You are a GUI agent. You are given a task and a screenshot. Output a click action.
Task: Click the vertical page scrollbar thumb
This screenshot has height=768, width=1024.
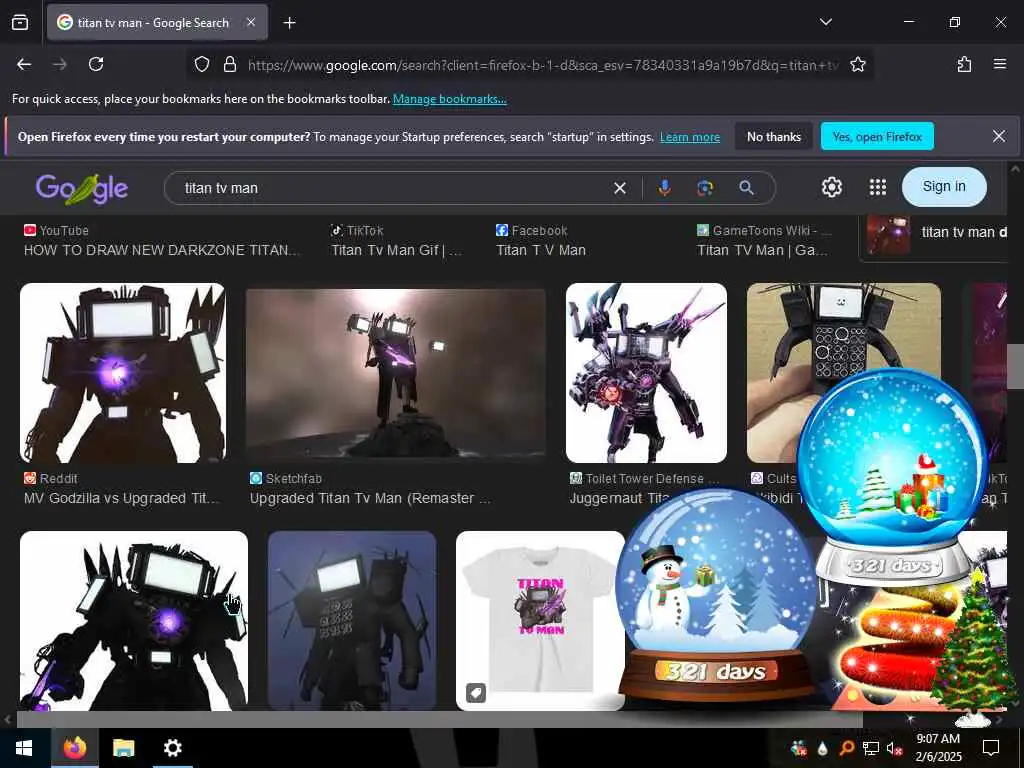tap(1016, 367)
